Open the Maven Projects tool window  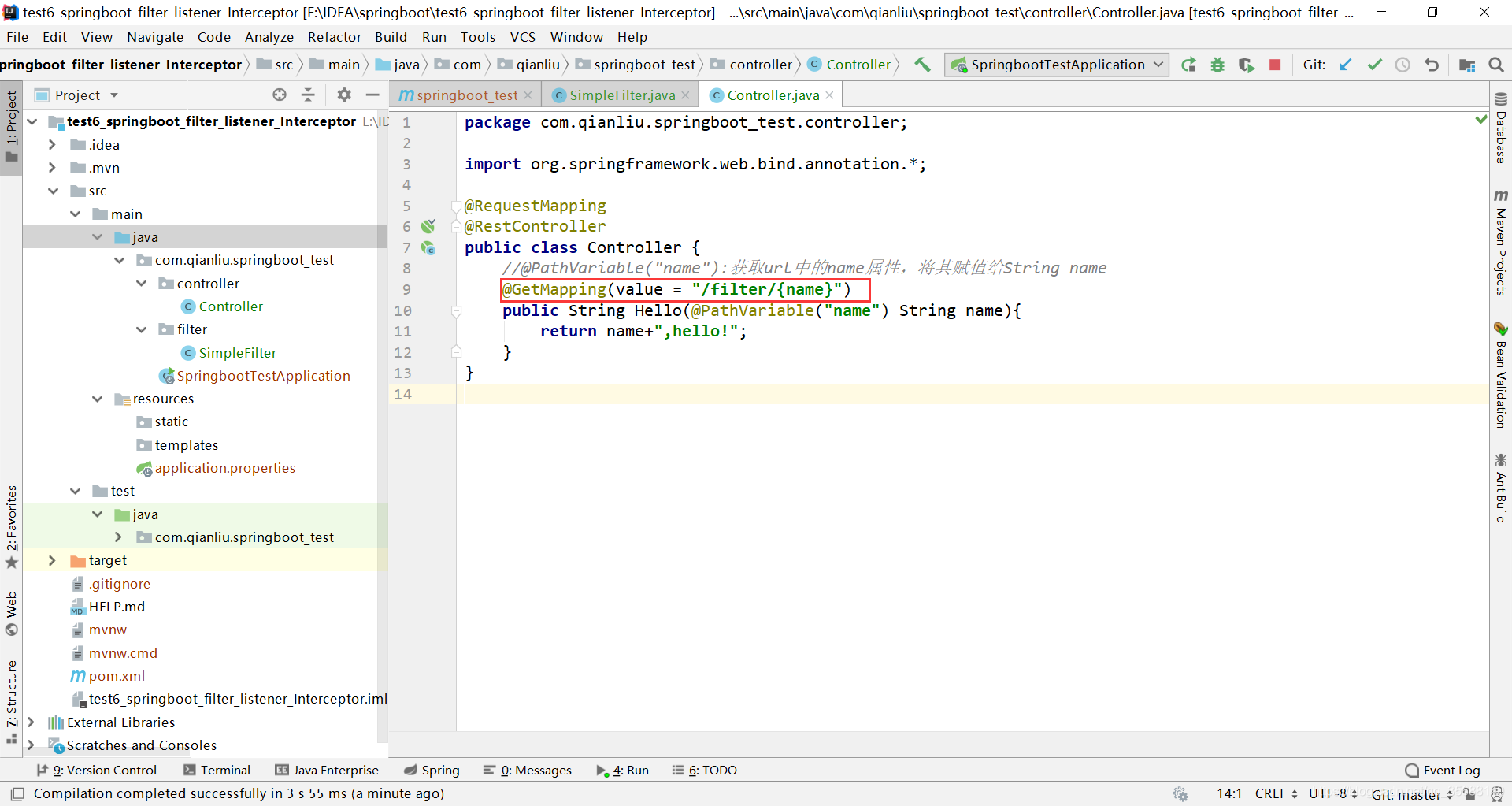click(1501, 243)
